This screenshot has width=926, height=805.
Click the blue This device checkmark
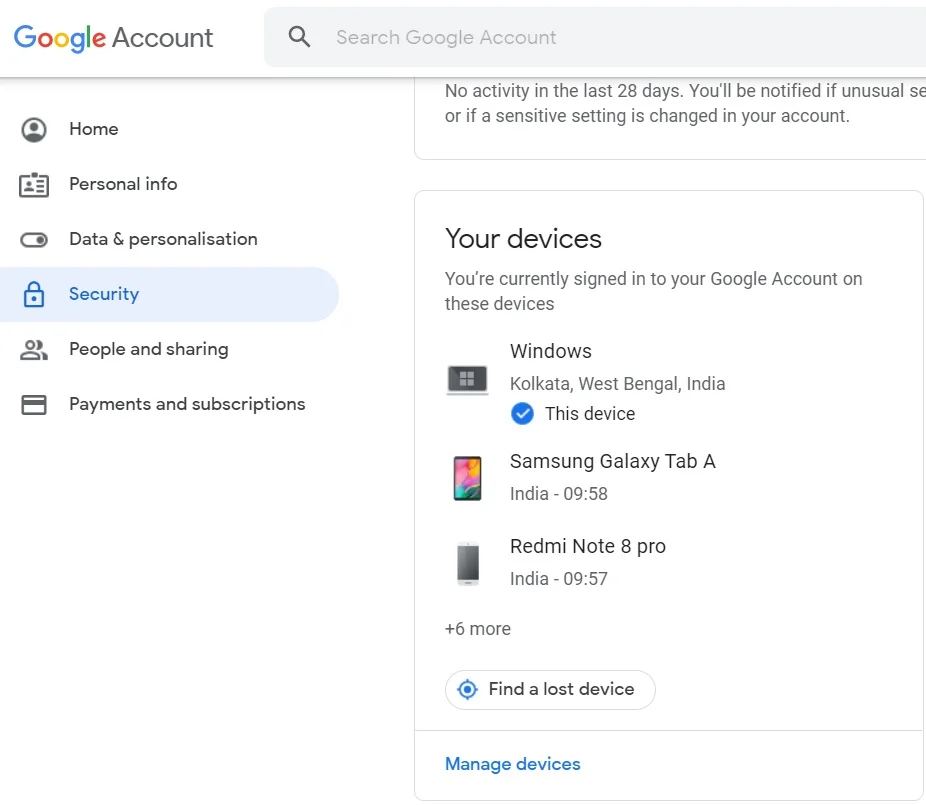click(522, 413)
